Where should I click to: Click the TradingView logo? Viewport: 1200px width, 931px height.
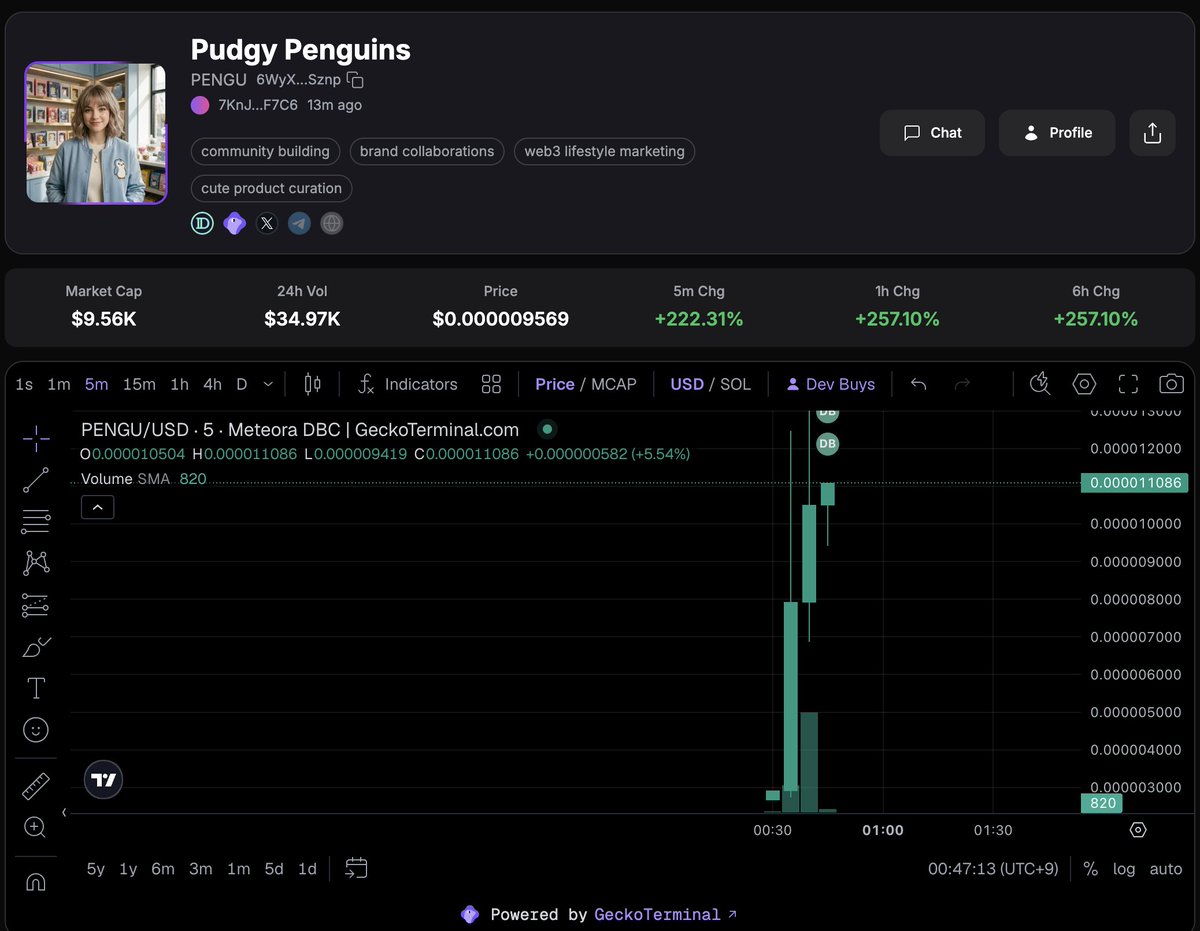103,779
